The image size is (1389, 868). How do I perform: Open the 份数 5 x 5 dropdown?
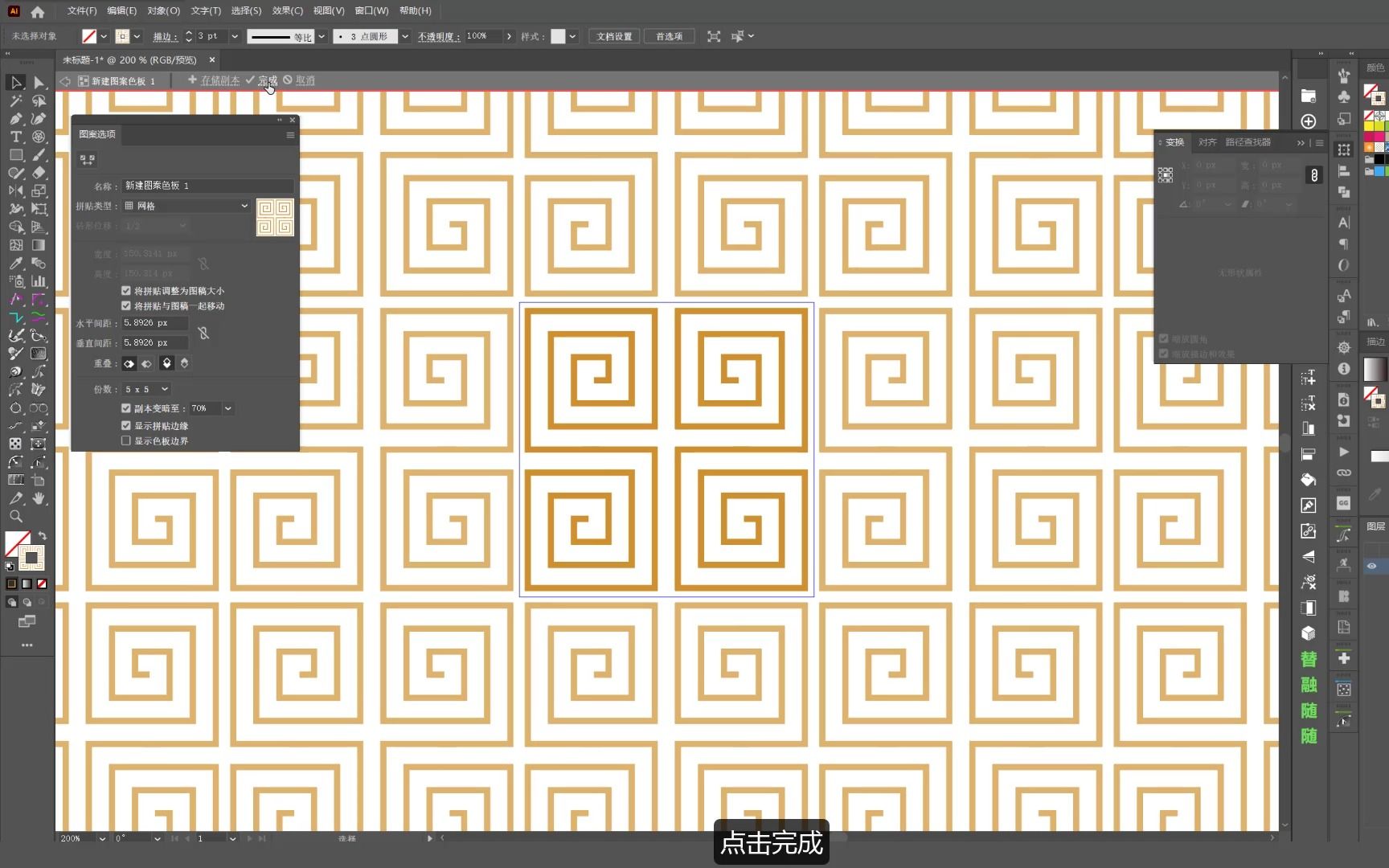tap(146, 390)
